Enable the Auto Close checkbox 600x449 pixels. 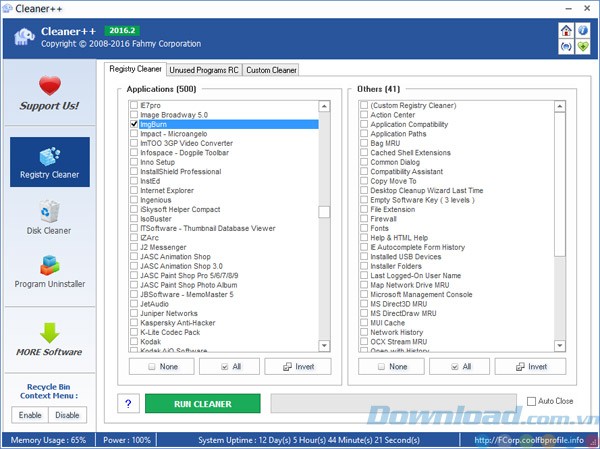click(x=532, y=402)
